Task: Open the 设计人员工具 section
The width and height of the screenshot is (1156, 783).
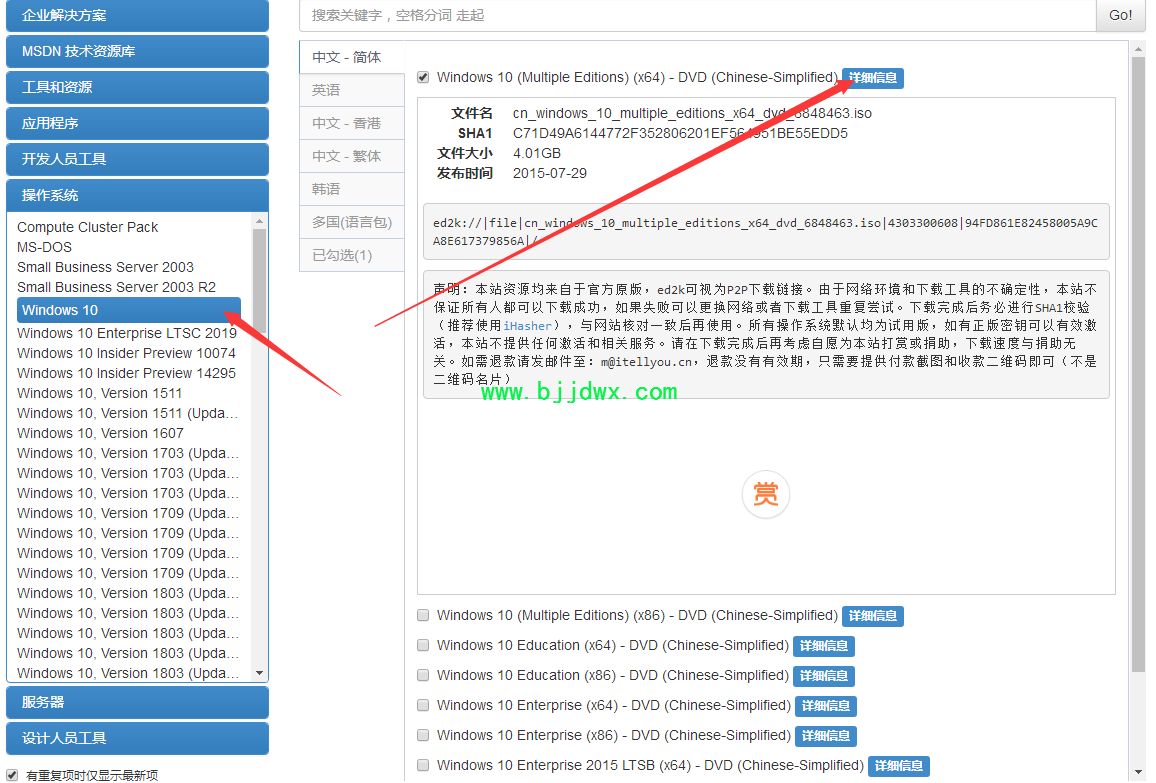Action: [x=137, y=738]
